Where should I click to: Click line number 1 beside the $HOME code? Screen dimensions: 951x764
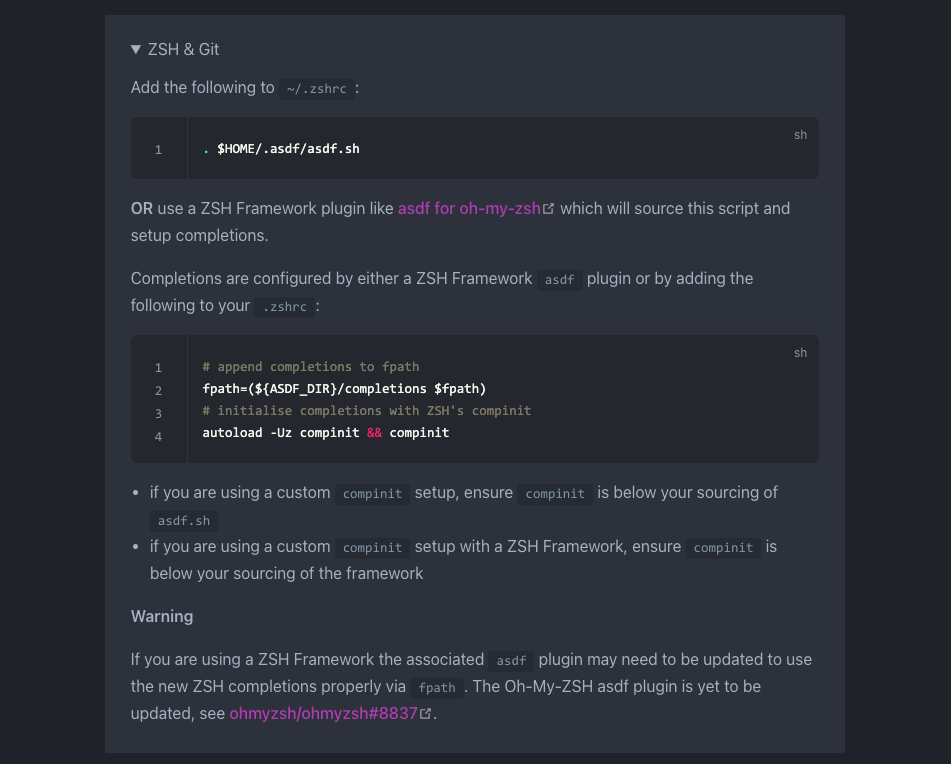(x=158, y=150)
